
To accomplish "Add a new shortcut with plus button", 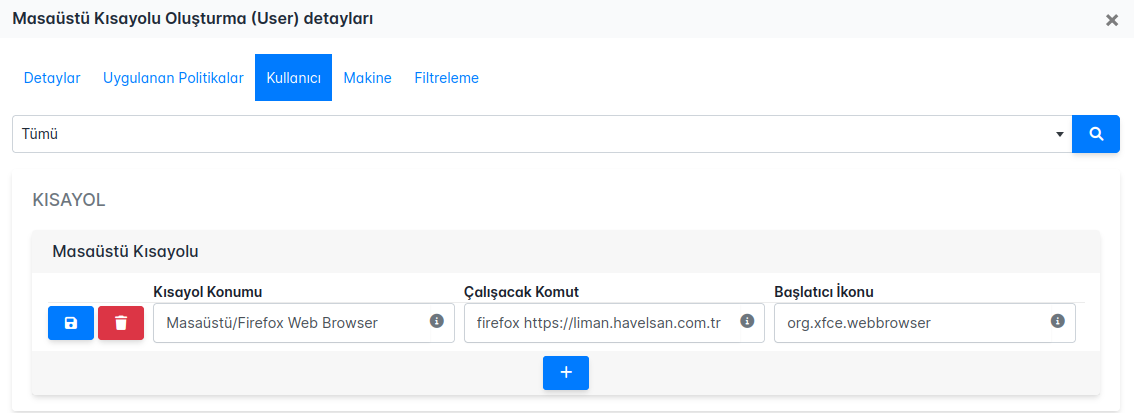I will (x=566, y=372).
